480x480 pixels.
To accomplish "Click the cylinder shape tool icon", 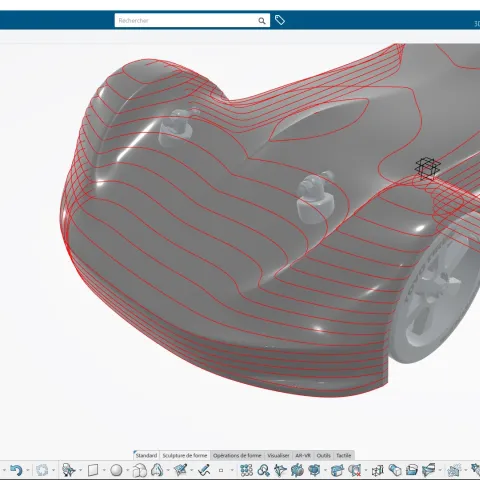I will pos(395,470).
